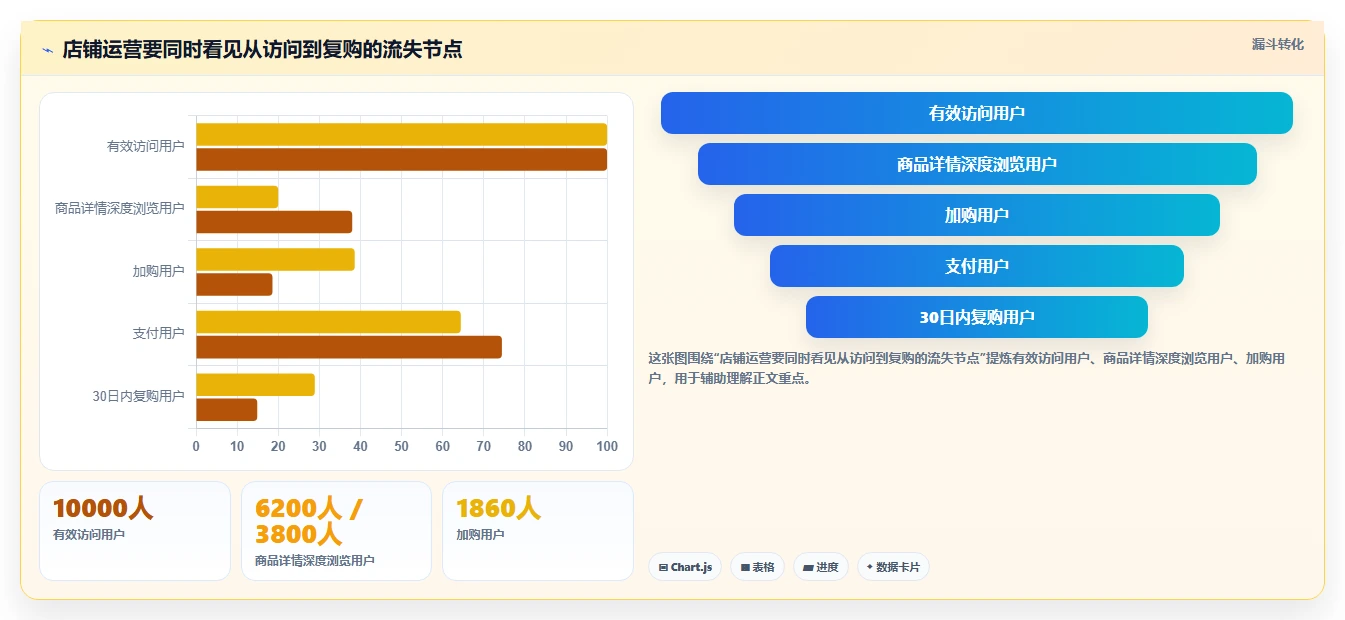Click the 有效访问用户 chart axis label
The width and height of the screenshot is (1345, 620).
point(146,146)
